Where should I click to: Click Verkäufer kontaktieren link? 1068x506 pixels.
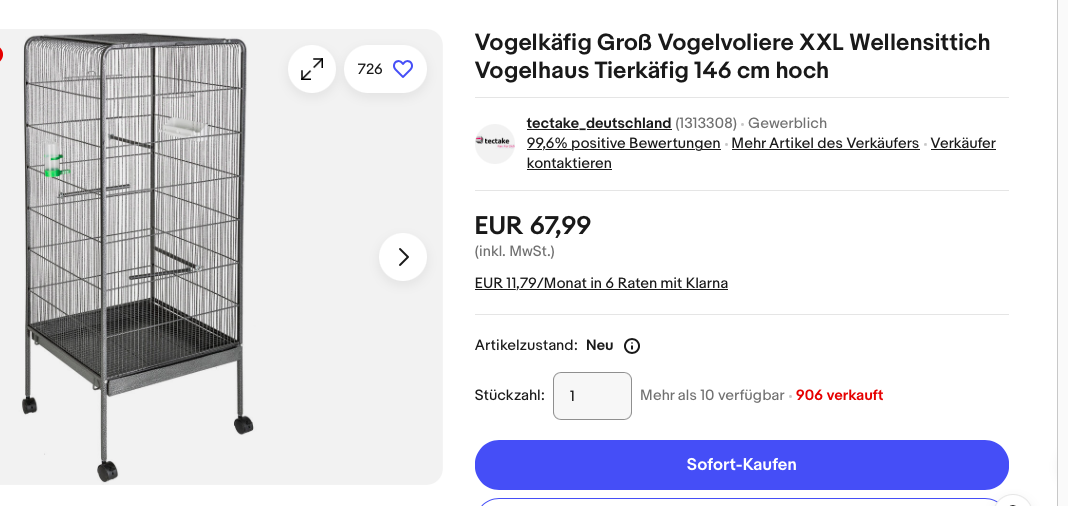tap(761, 153)
